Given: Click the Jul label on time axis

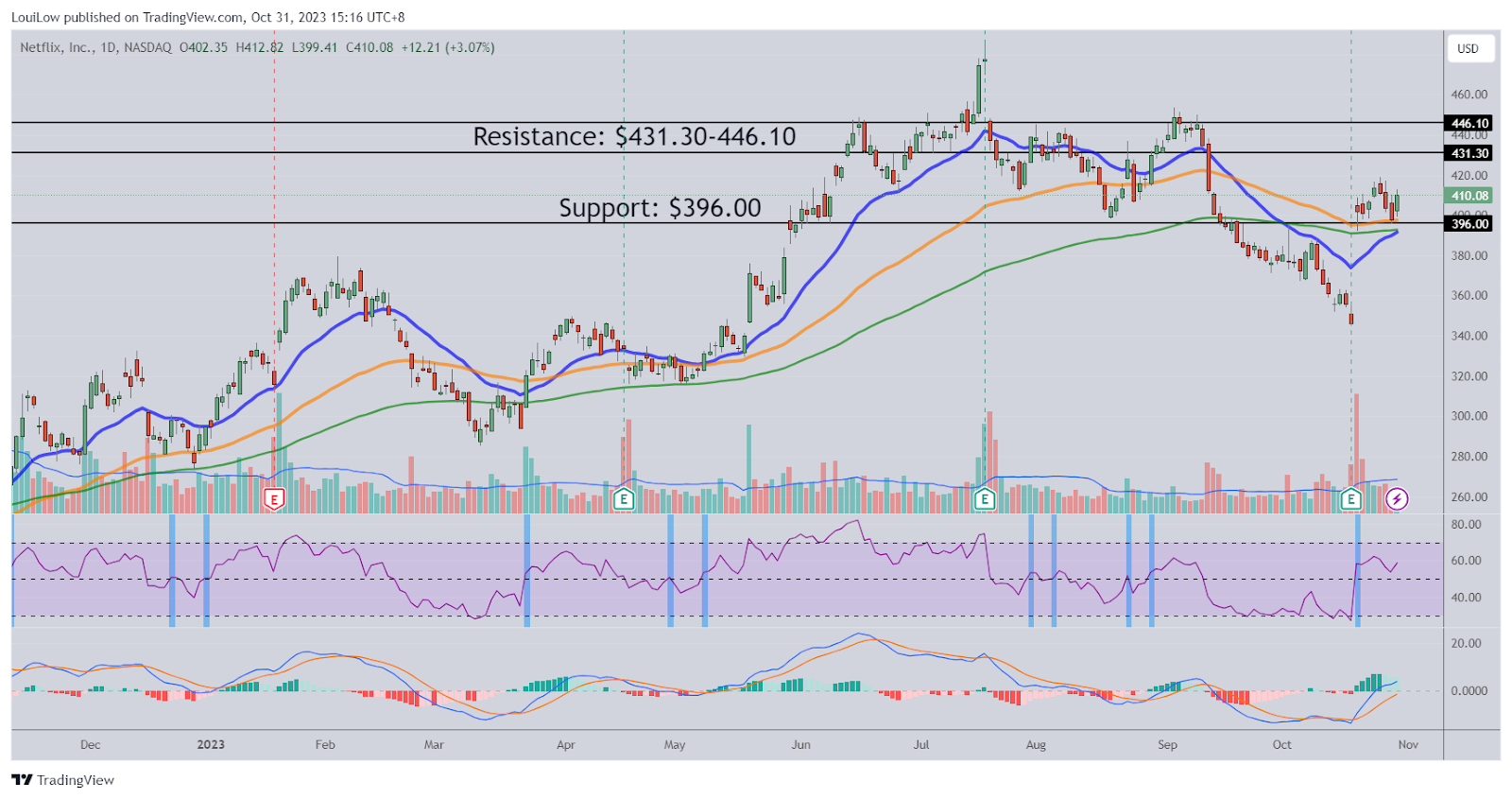Looking at the screenshot, I should point(921,745).
